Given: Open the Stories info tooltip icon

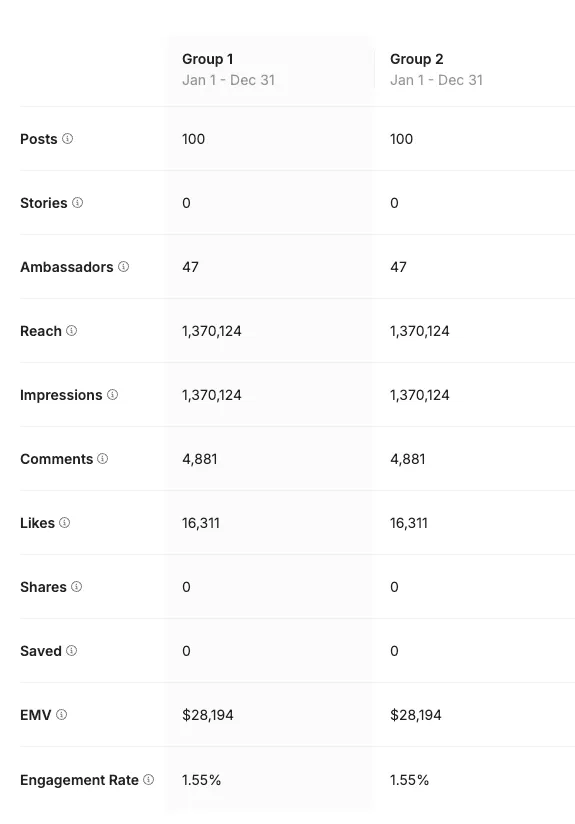Looking at the screenshot, I should [77, 203].
